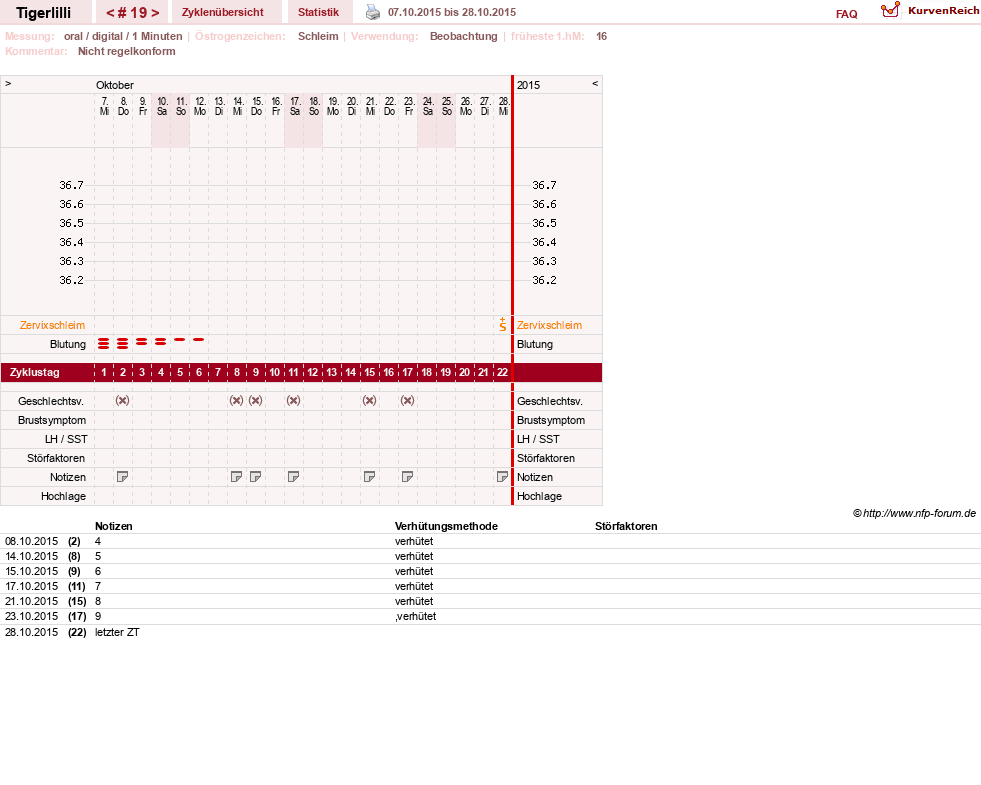Click the Verhütungsmethode column header
Viewport: 981px width, 785px height.
446,526
